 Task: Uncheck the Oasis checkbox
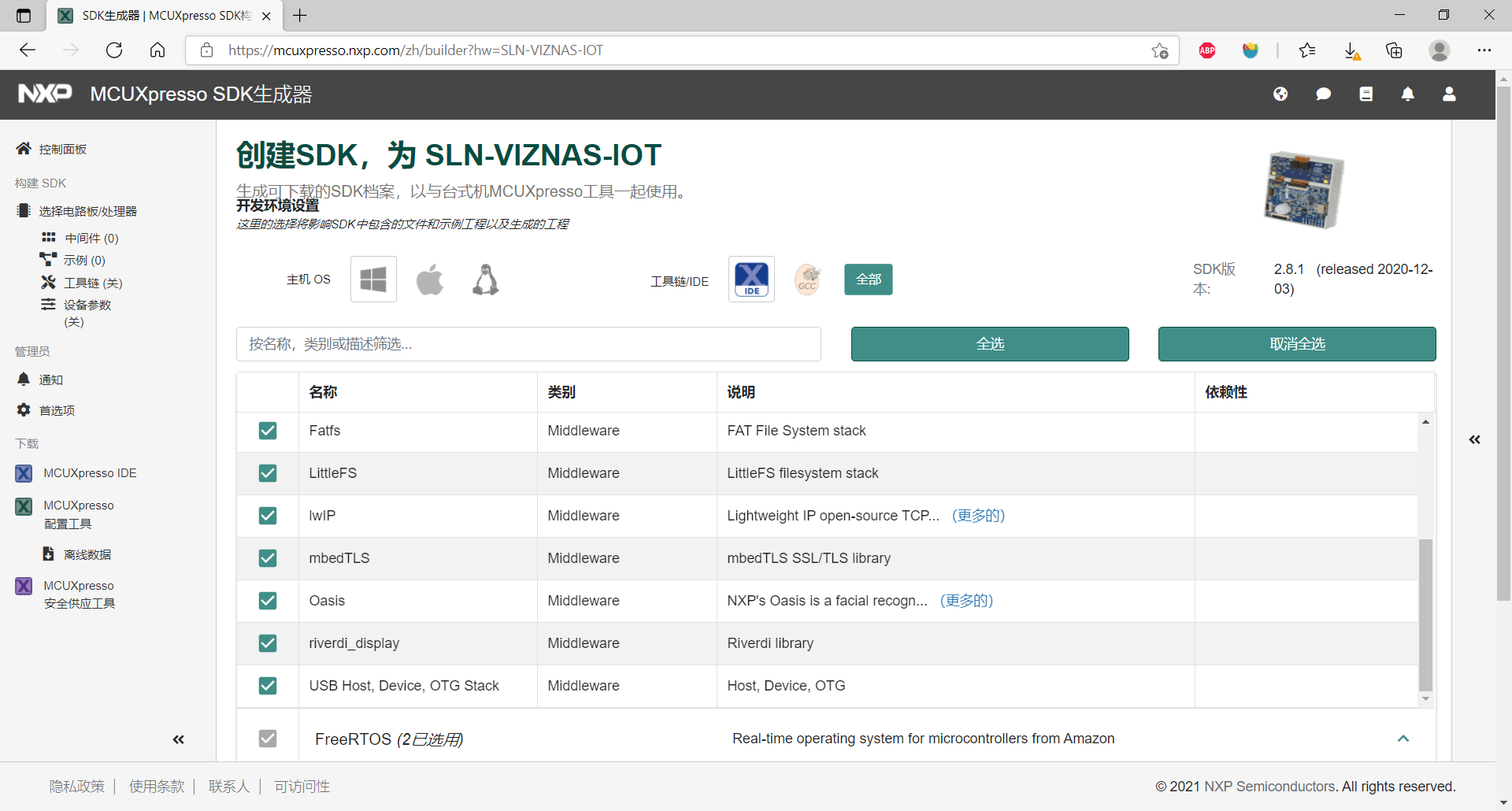point(268,600)
